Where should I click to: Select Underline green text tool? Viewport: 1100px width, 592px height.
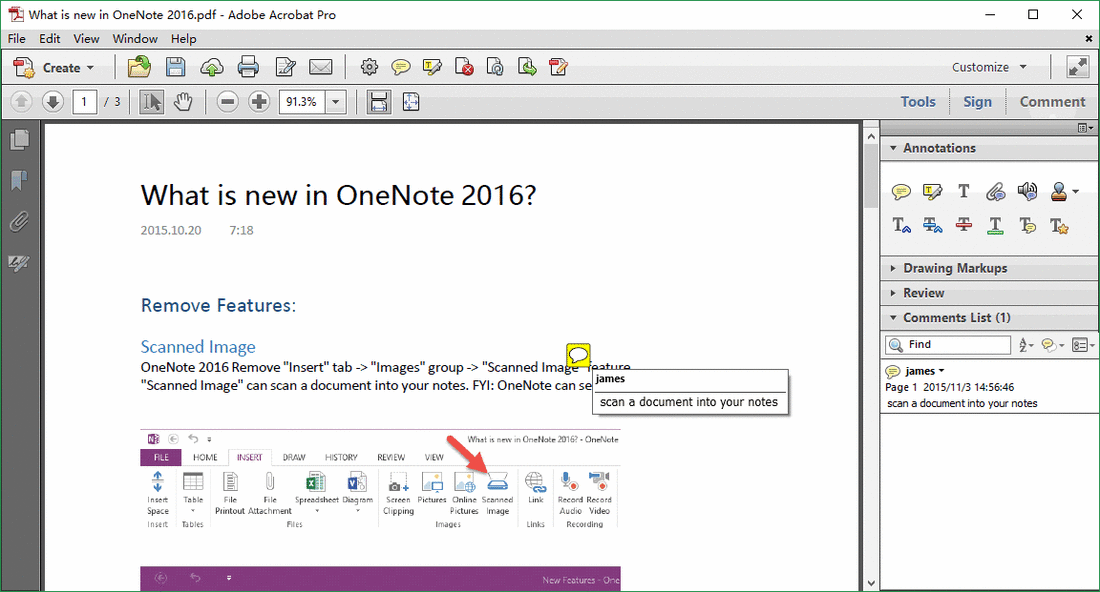pyautogui.click(x=995, y=225)
